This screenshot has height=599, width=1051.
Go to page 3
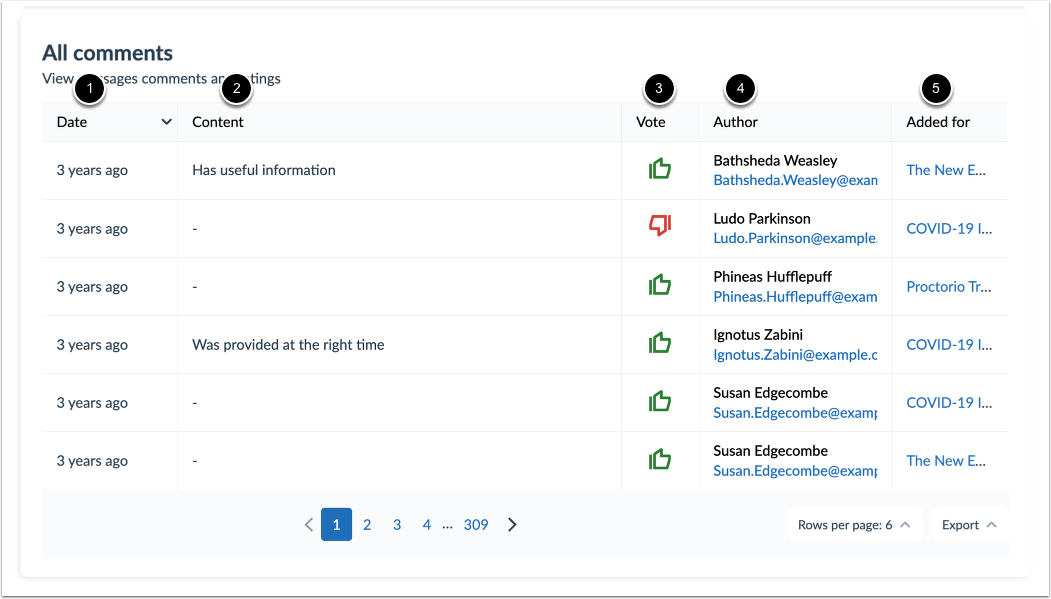tap(397, 525)
